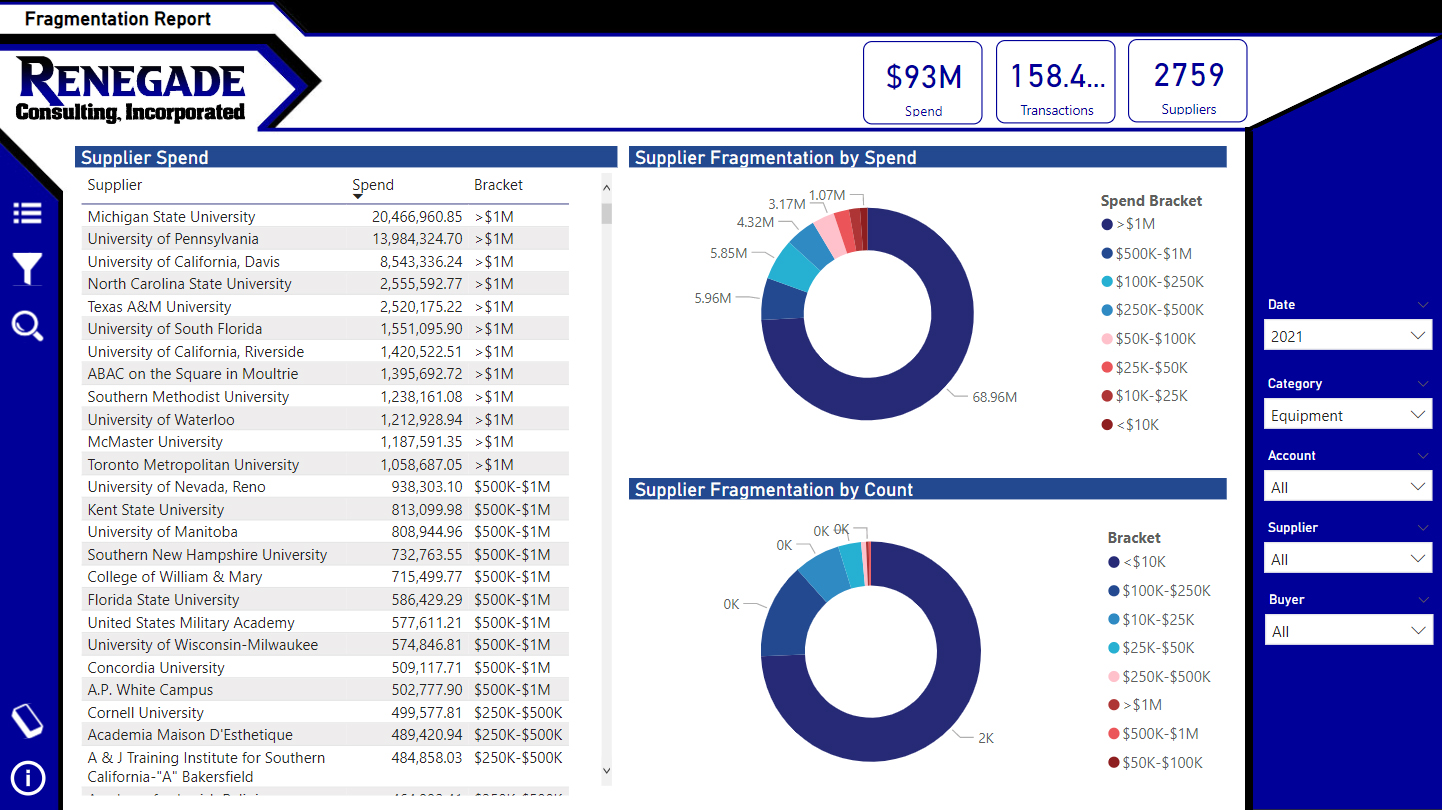Select United States Military Academy row

click(325, 622)
